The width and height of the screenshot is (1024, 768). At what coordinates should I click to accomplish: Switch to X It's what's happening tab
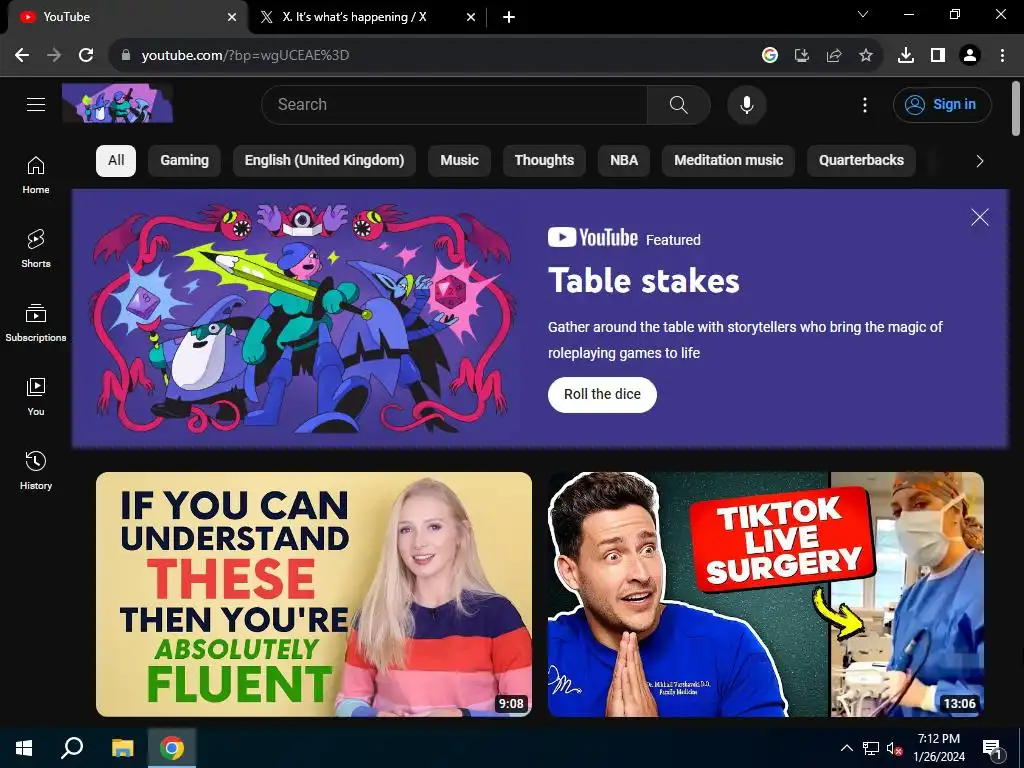click(x=366, y=17)
